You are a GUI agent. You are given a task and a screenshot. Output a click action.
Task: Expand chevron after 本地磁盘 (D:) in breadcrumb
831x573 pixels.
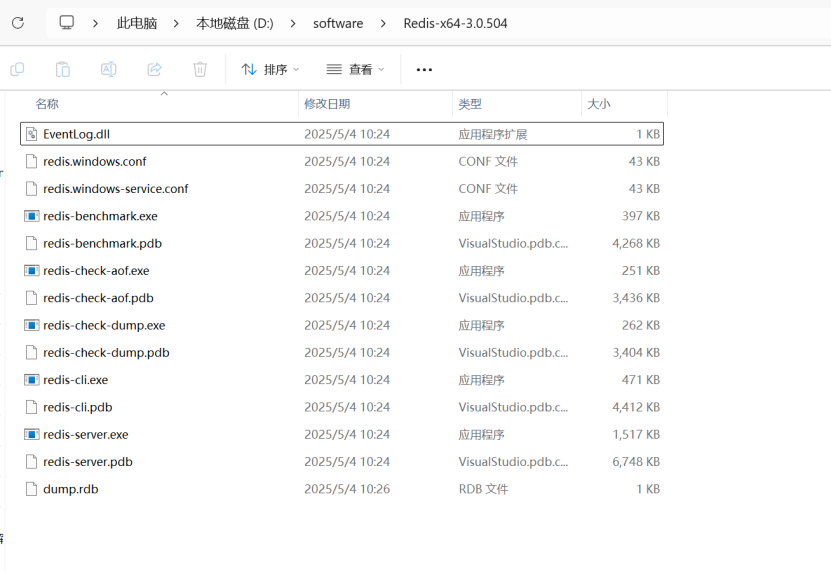tap(293, 23)
